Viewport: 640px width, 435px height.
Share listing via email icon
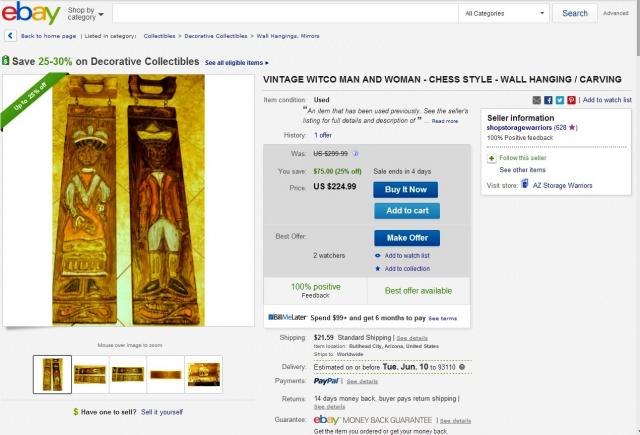coord(537,100)
